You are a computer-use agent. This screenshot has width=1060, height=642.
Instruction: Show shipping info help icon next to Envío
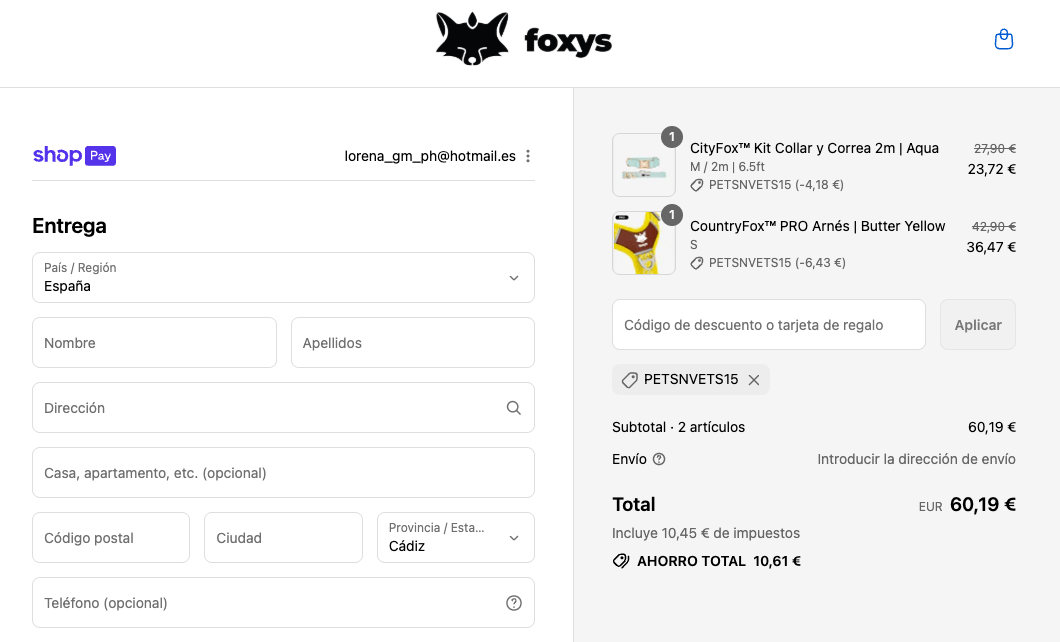point(659,459)
